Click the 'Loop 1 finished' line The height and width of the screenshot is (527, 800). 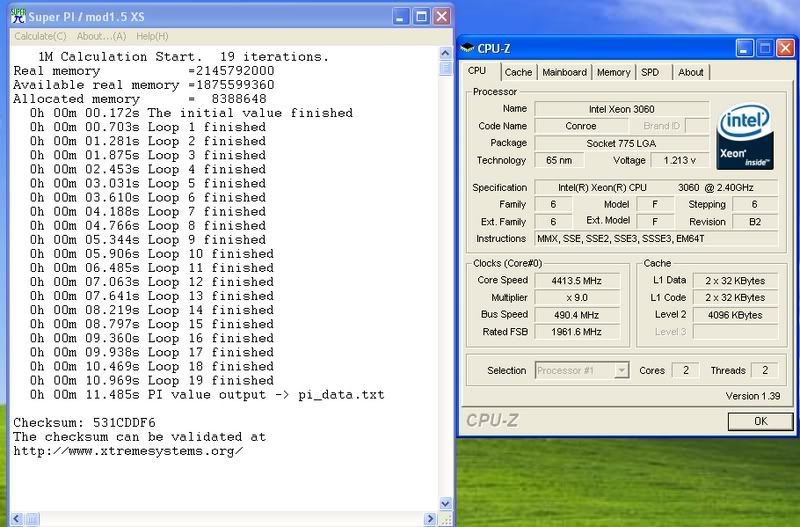click(x=147, y=127)
